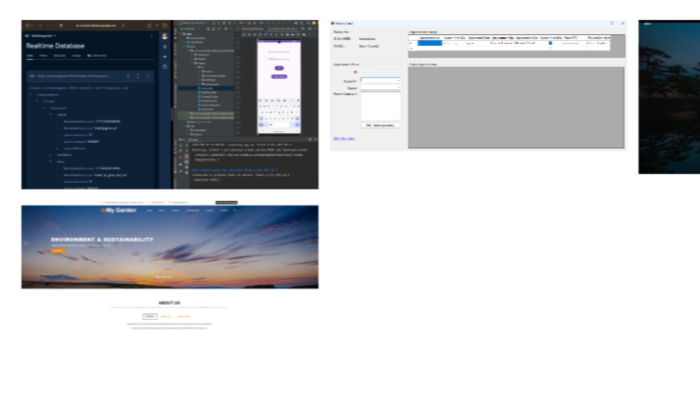Click the upper purple button in the emulator
700x394 pixels.
point(279,68)
